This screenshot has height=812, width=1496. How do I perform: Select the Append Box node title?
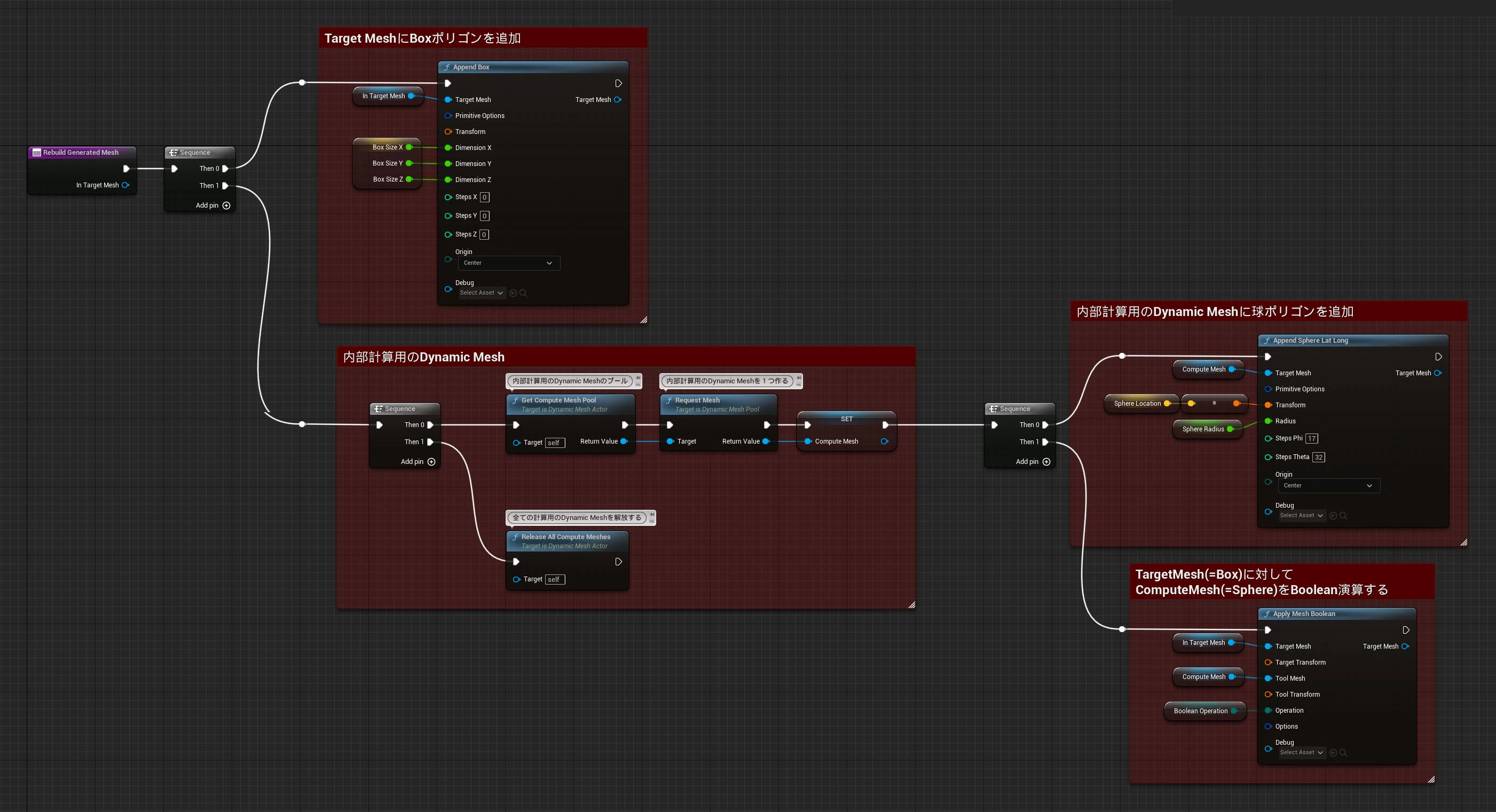pyautogui.click(x=471, y=67)
